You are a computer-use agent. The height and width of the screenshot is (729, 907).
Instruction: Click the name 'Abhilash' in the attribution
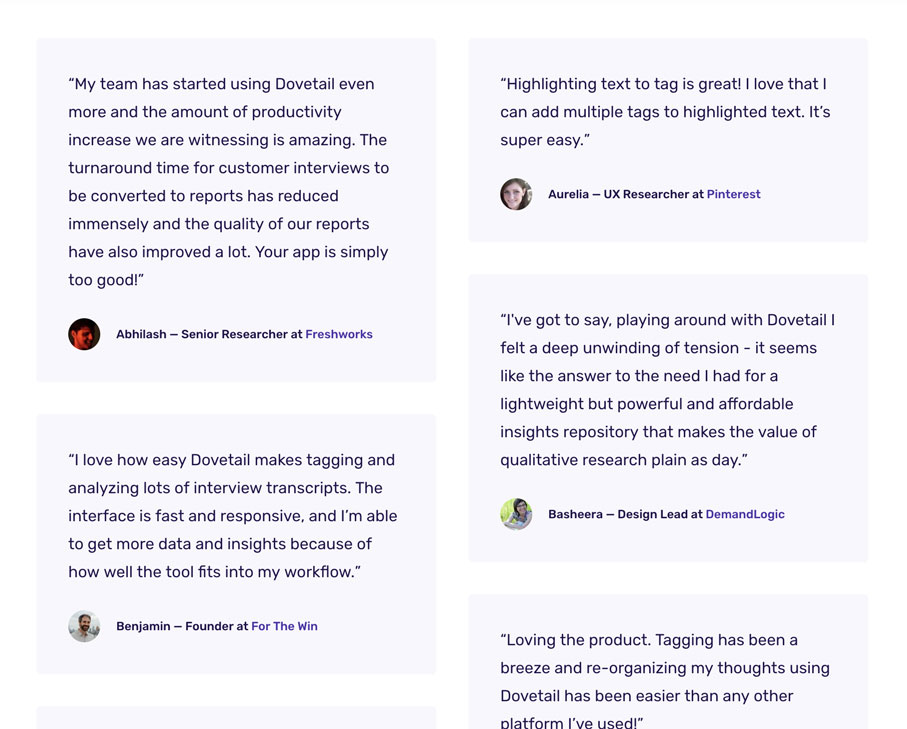pos(141,334)
